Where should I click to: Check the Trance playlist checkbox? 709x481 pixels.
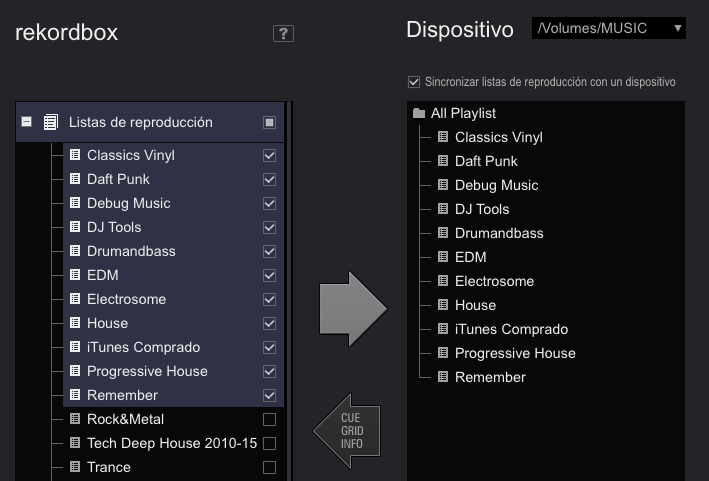269,467
